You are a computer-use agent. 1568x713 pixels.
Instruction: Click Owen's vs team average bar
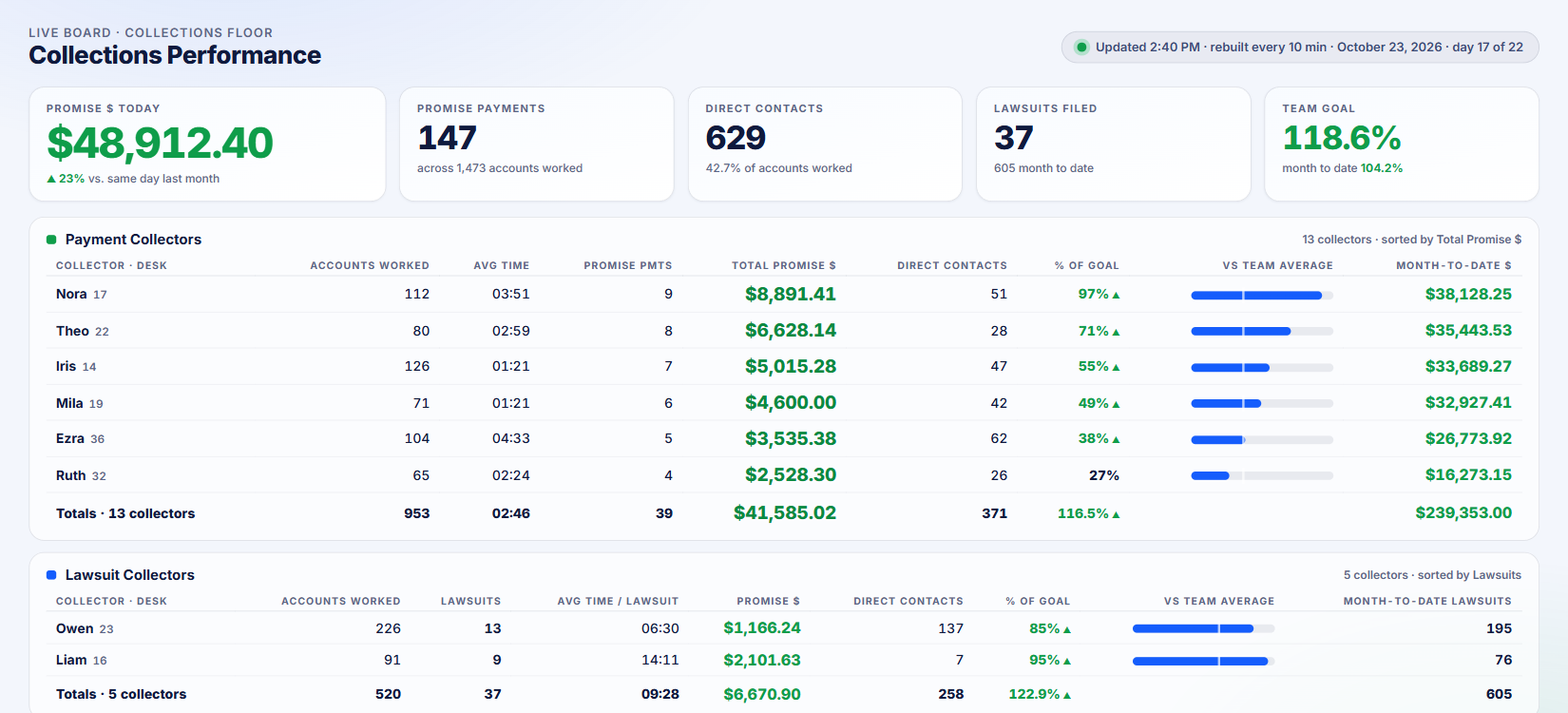[1203, 628]
